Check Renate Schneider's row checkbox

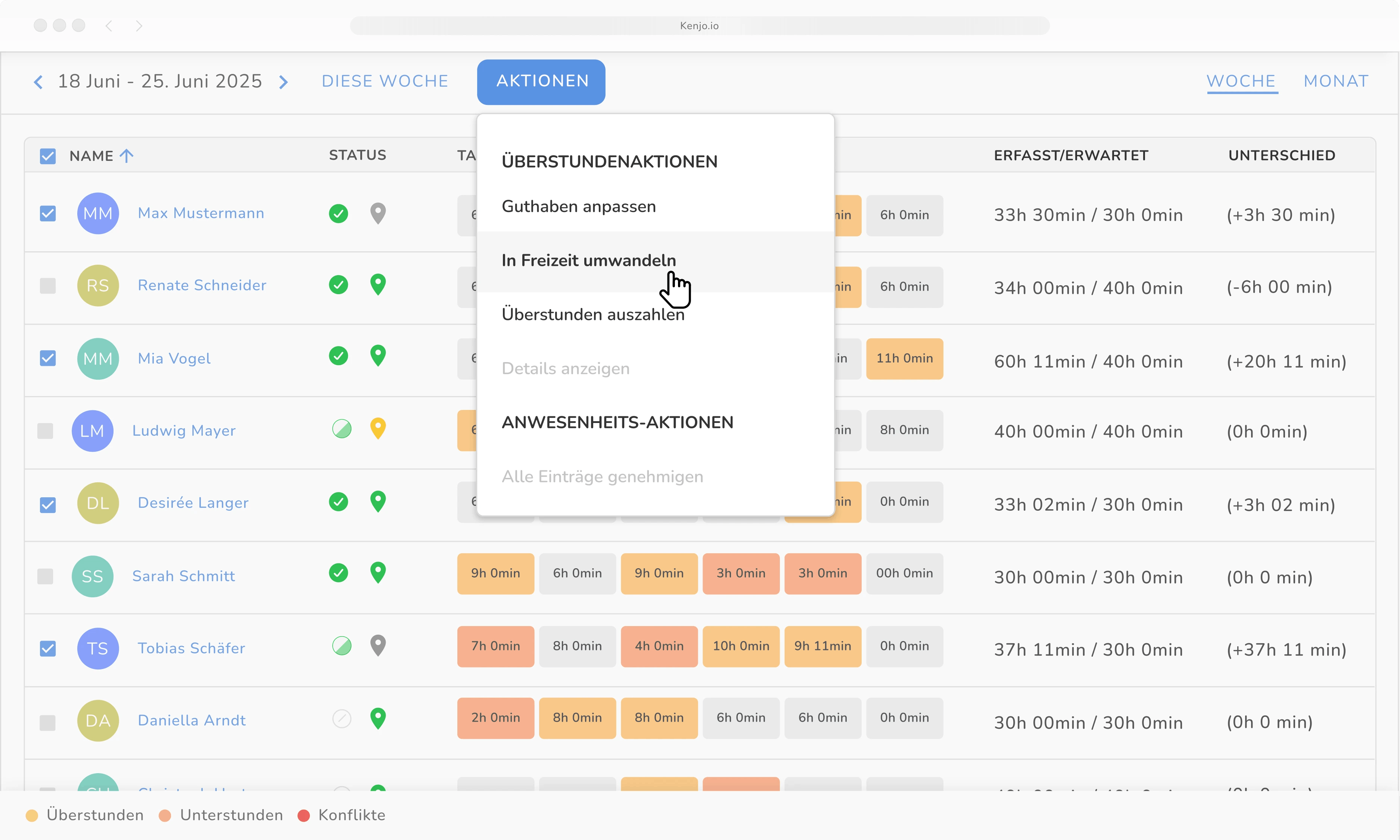(x=48, y=285)
